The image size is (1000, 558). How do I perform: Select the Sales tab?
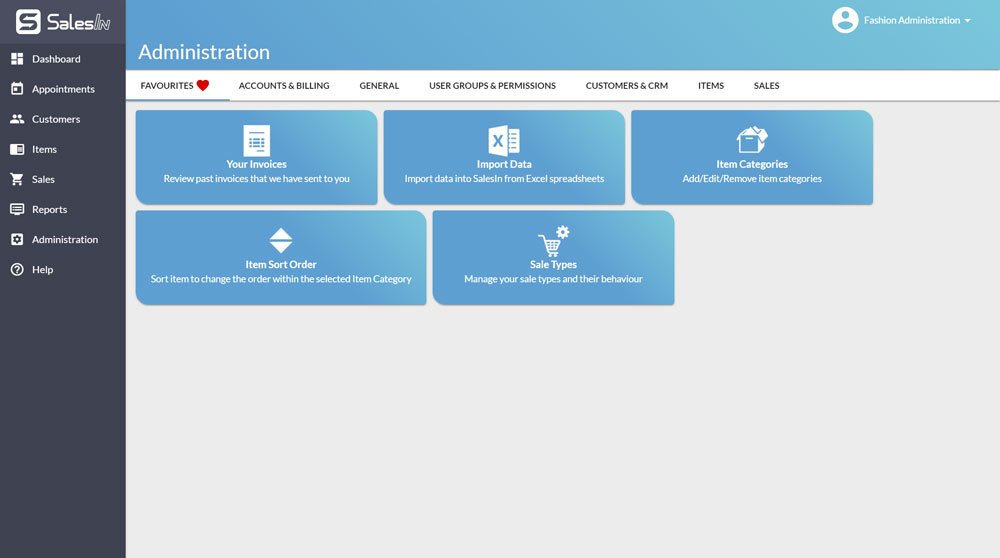coord(767,85)
